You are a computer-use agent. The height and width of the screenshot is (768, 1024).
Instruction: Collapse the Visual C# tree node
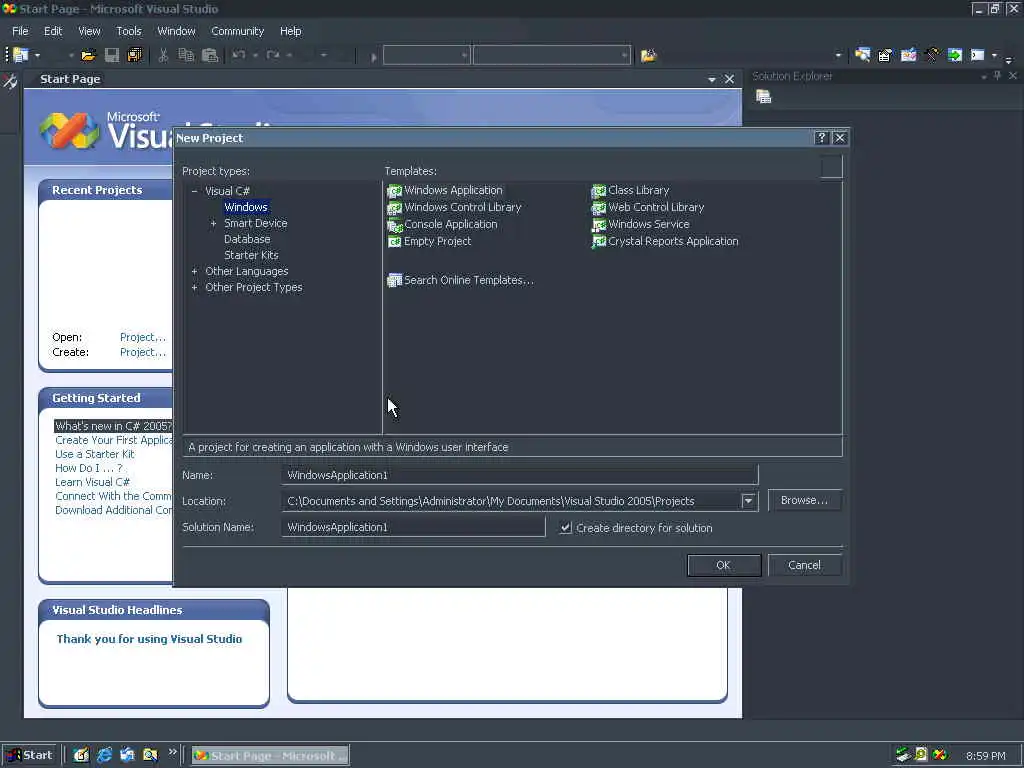click(x=194, y=191)
